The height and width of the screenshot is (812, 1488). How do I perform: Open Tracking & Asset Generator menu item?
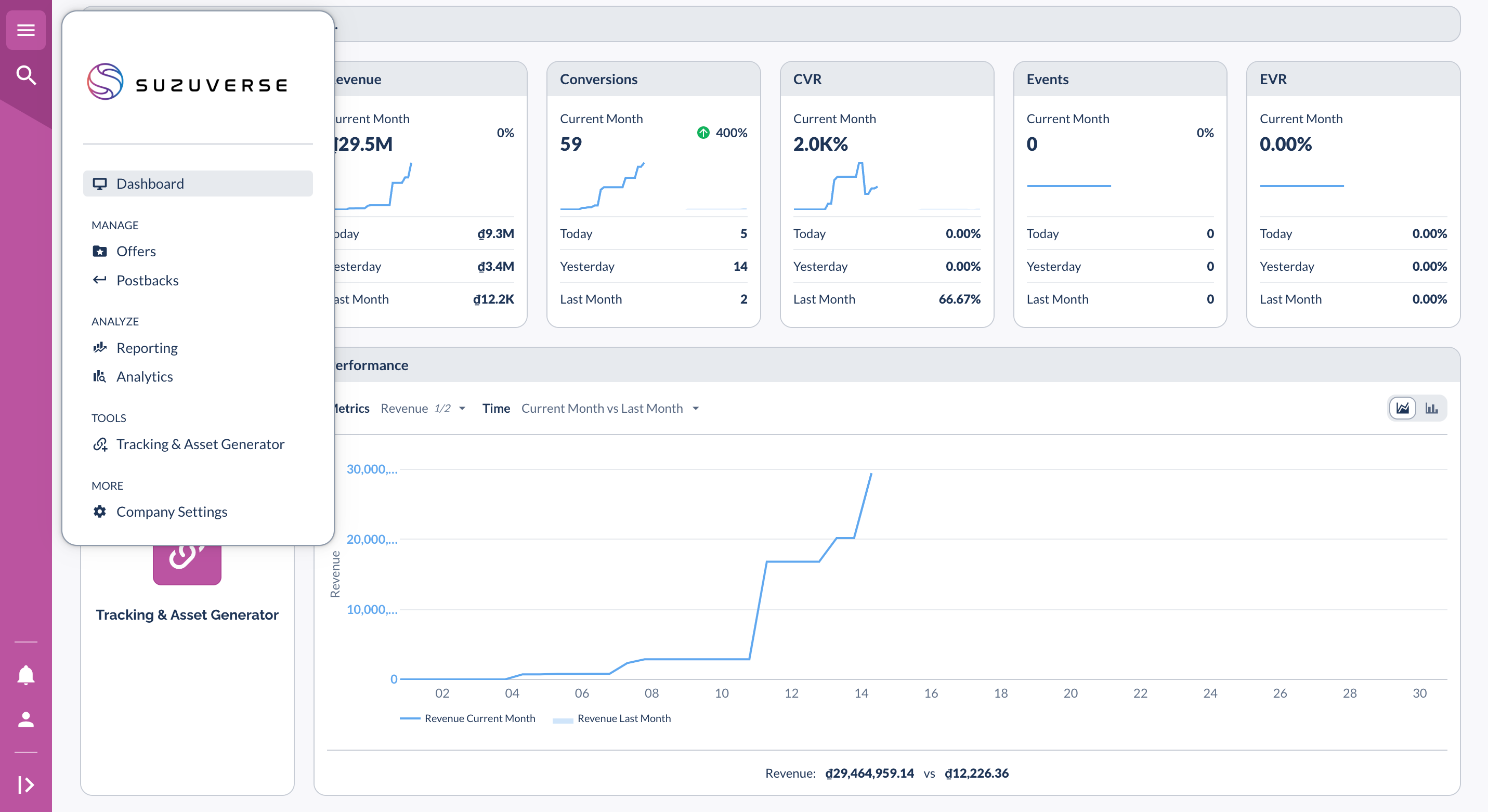pyautogui.click(x=200, y=444)
